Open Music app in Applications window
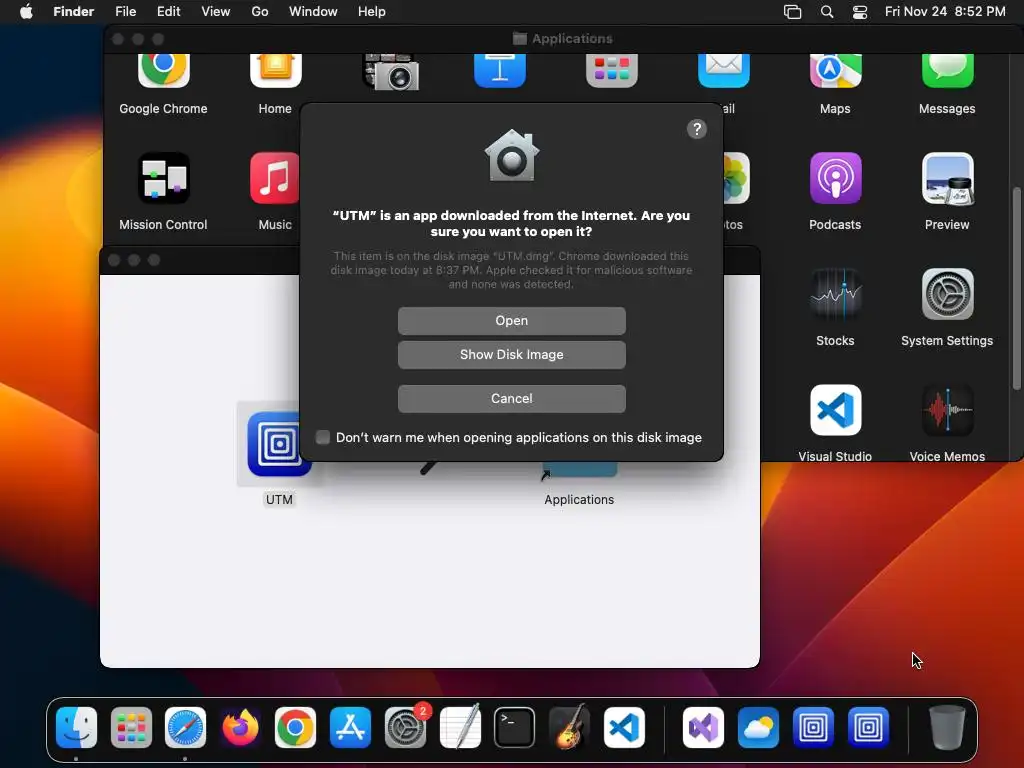This screenshot has width=1024, height=768. click(x=275, y=178)
